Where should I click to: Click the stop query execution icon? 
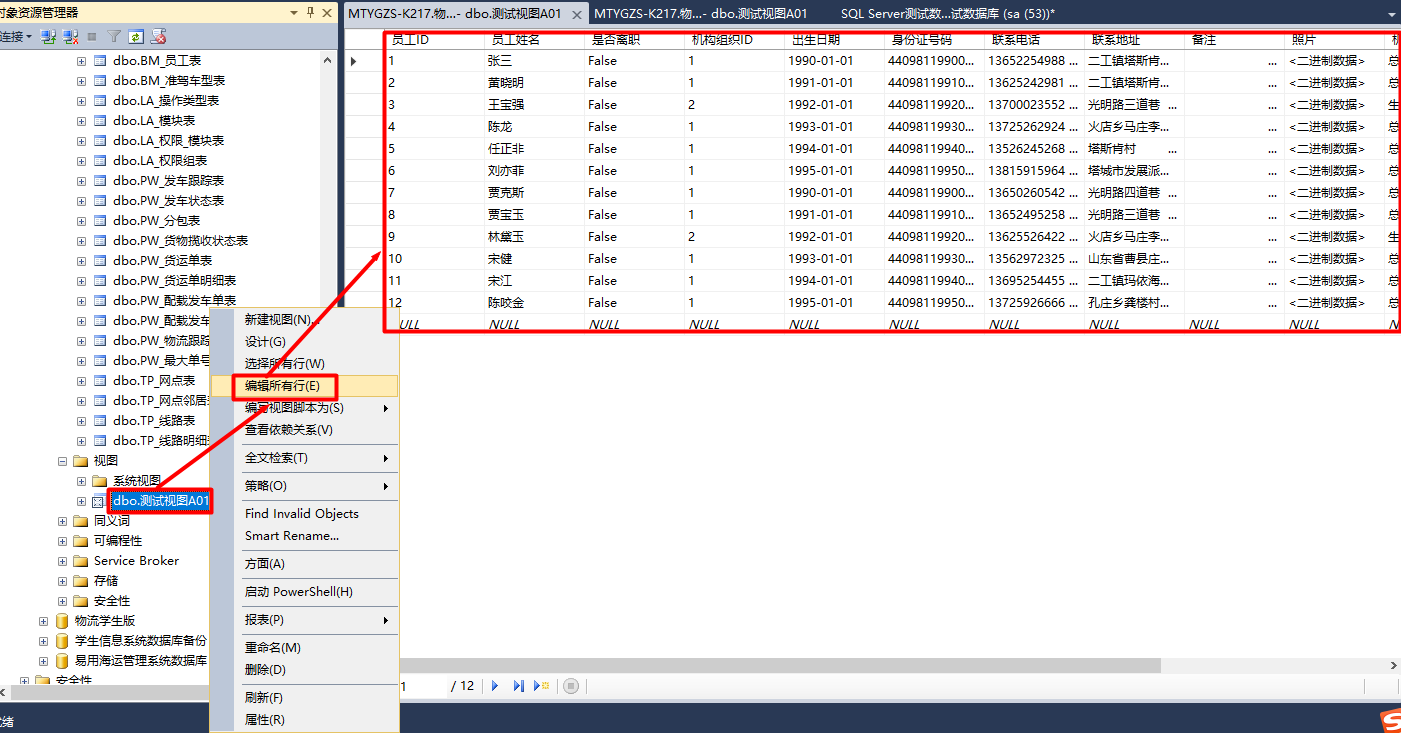pos(570,686)
